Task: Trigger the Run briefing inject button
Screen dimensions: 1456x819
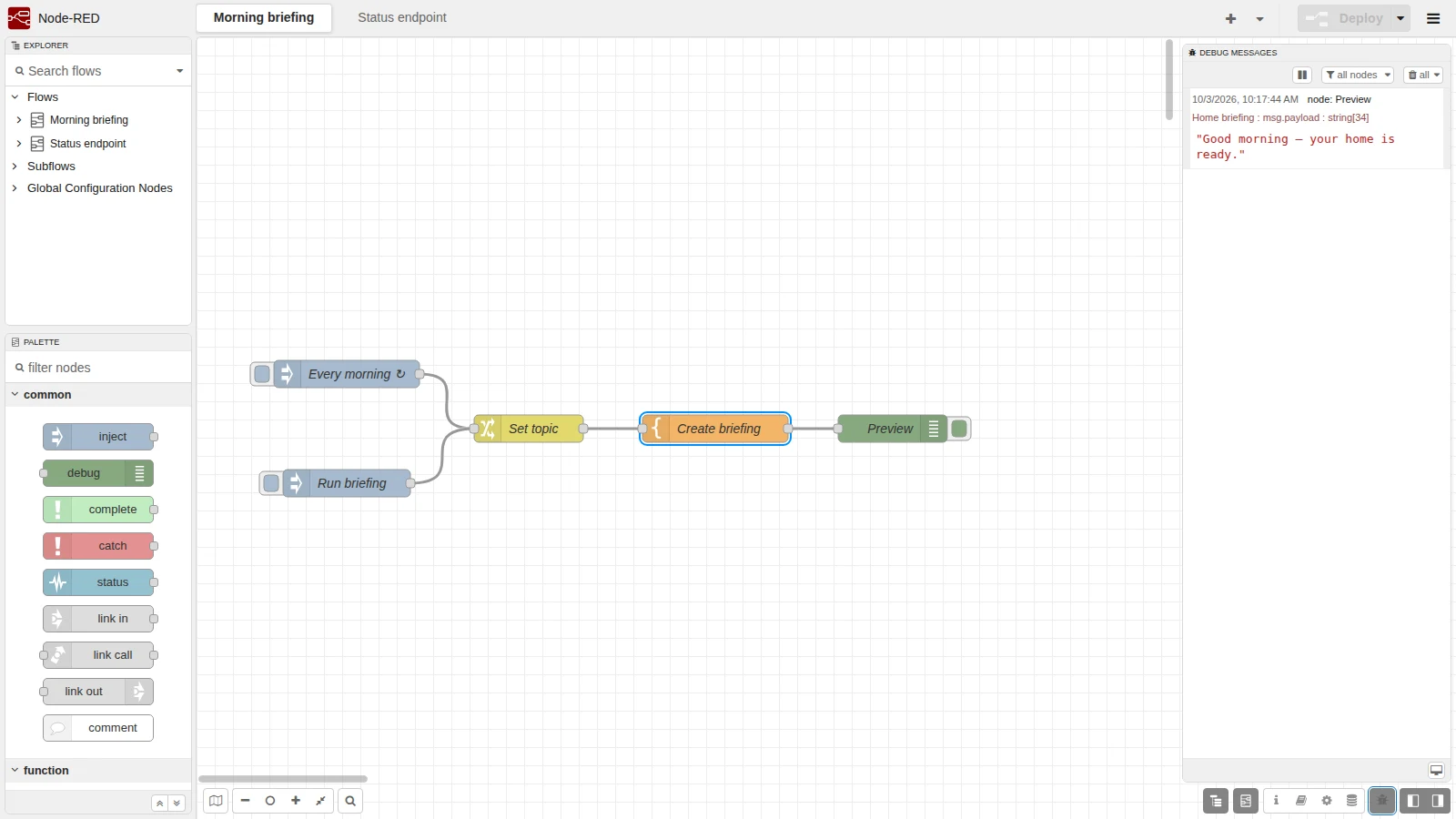Action: pyautogui.click(x=271, y=483)
